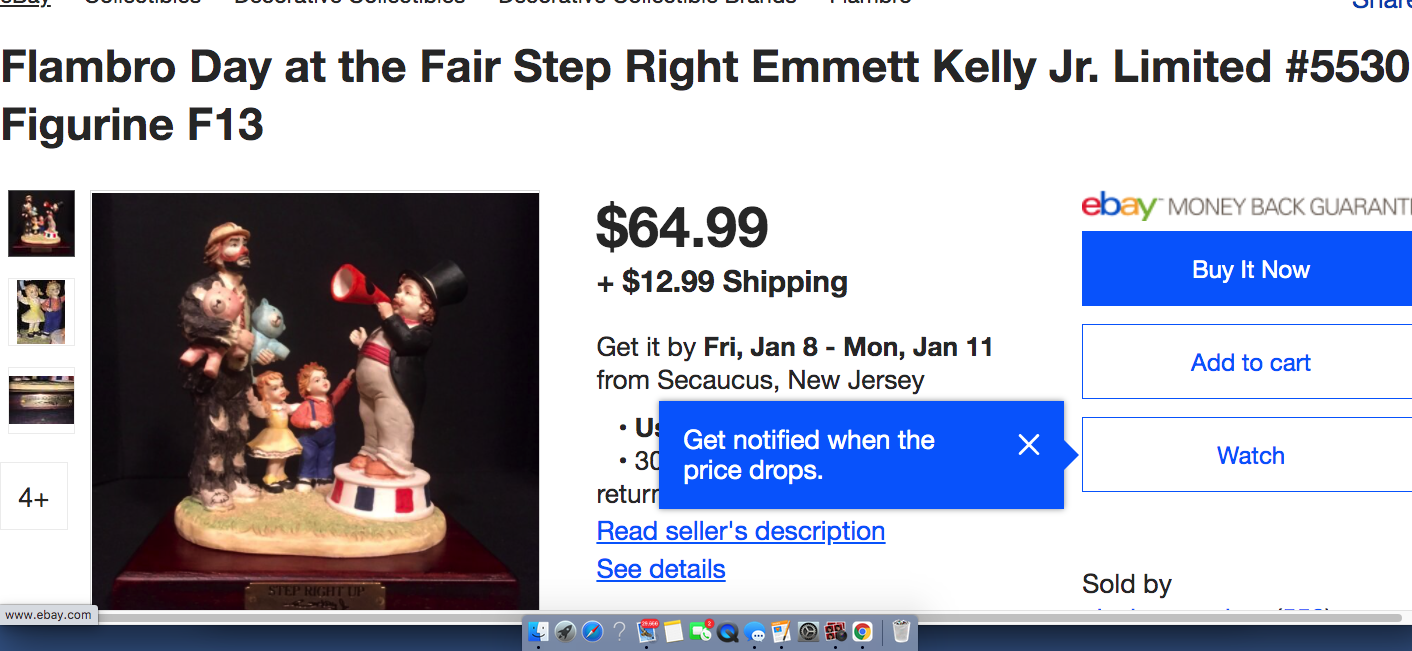Open FaceTime icon in the dock
Viewport: 1412px width, 651px height.
coord(700,631)
